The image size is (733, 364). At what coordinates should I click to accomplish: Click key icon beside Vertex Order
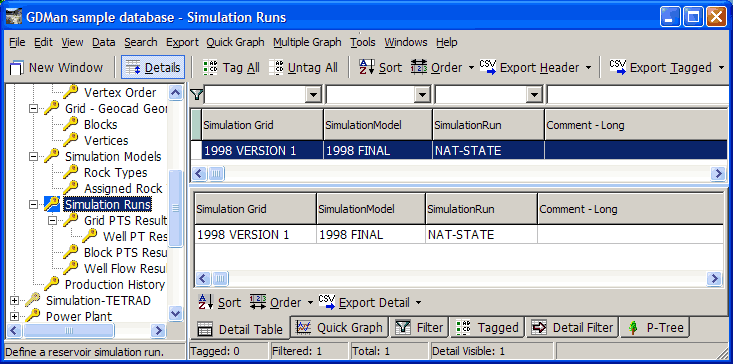[71, 92]
